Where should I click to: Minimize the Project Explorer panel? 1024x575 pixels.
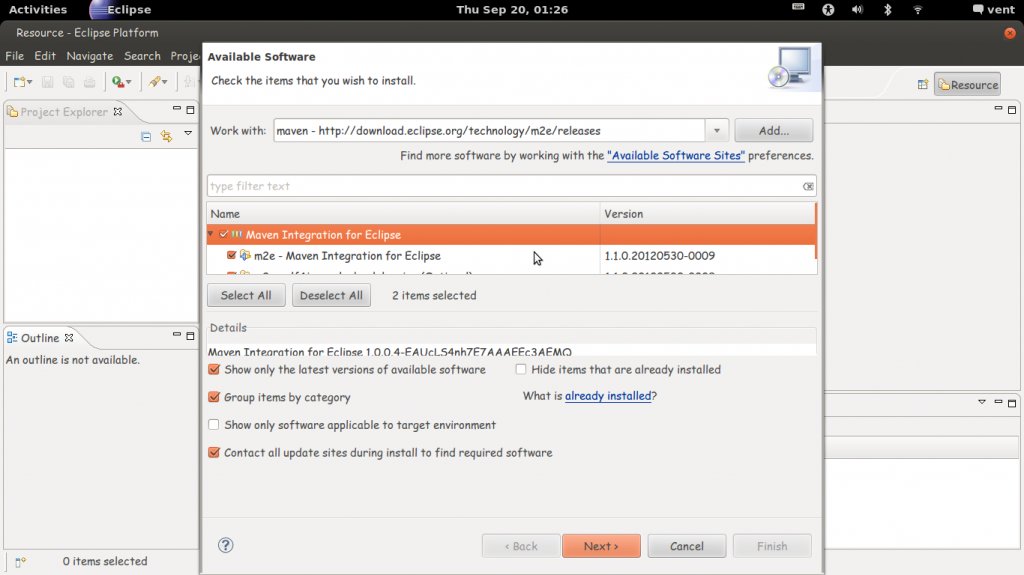coord(176,108)
